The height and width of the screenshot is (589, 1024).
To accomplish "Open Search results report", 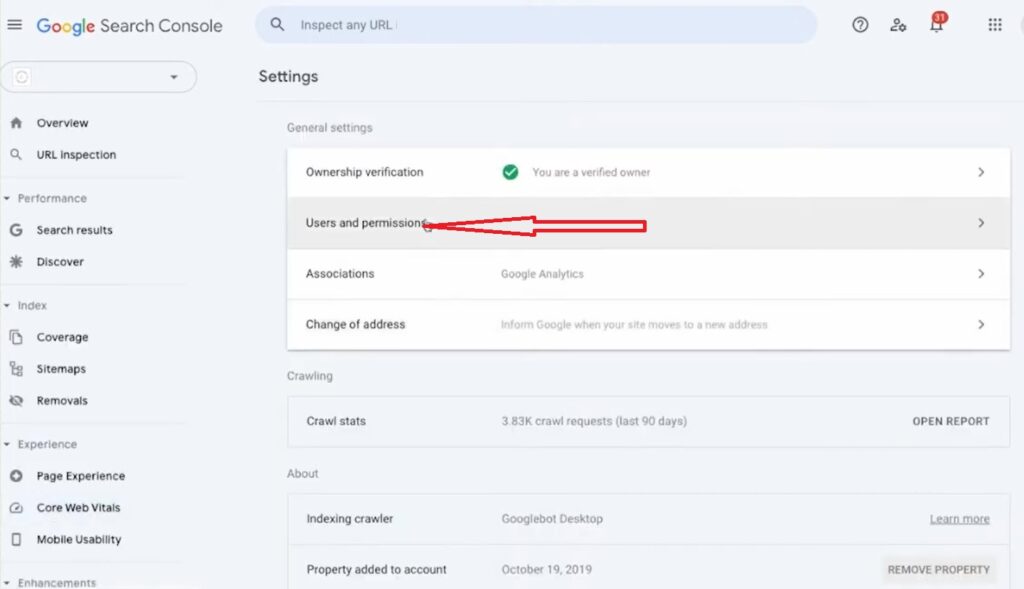I will coord(74,230).
